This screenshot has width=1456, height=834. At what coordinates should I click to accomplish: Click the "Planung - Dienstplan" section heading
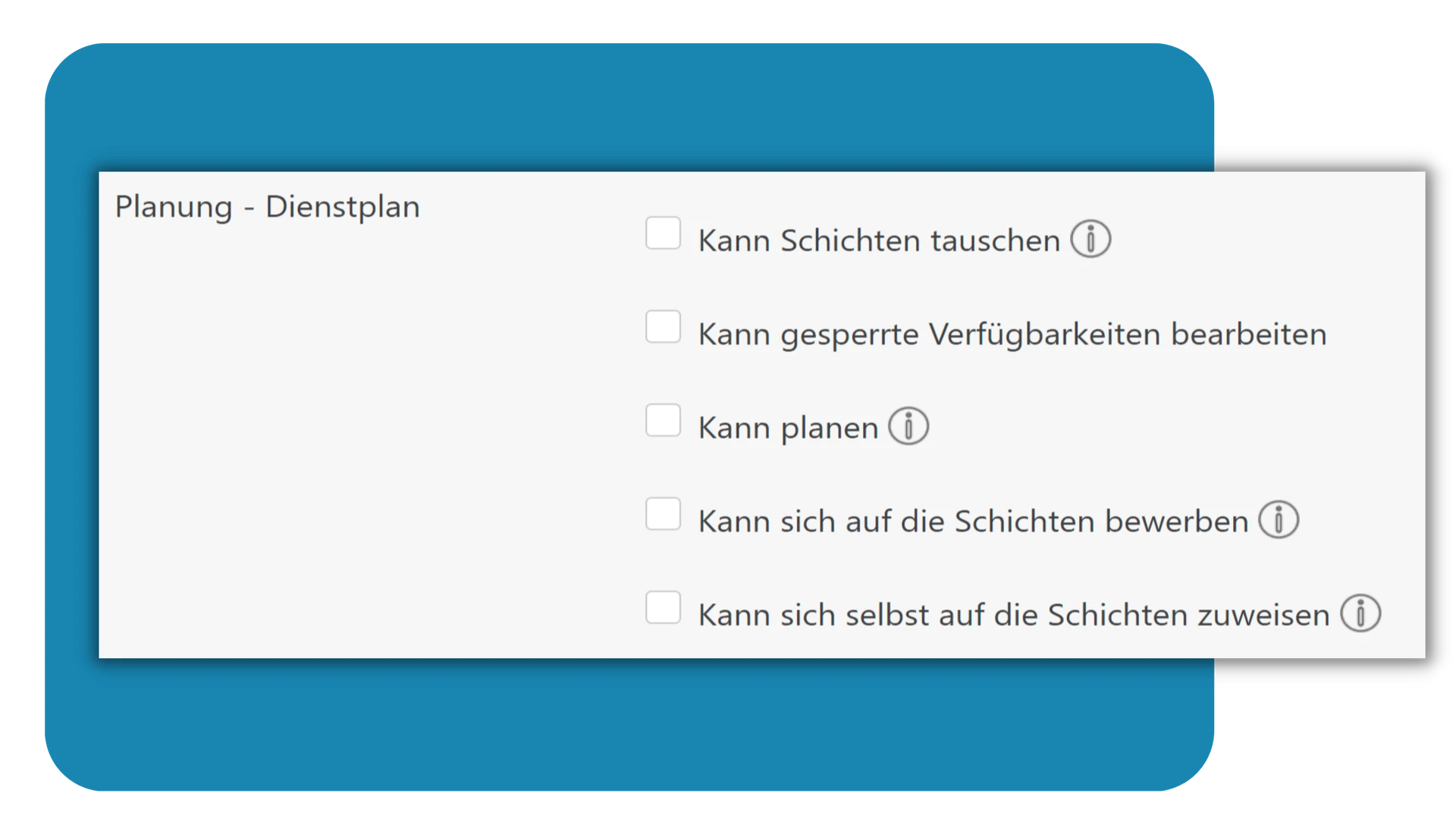267,206
